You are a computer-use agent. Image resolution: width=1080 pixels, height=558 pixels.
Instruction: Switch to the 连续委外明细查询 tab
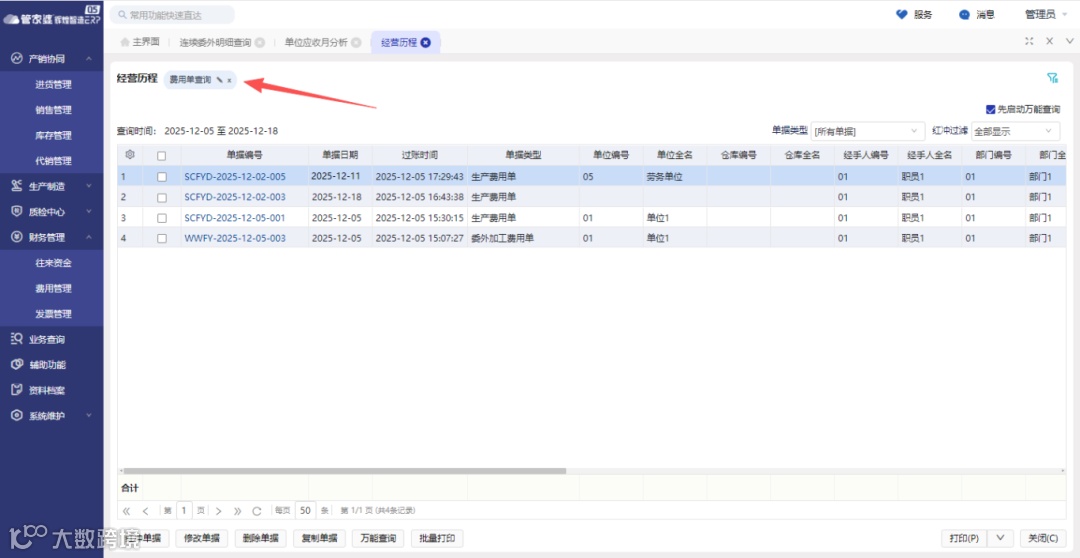(216, 42)
